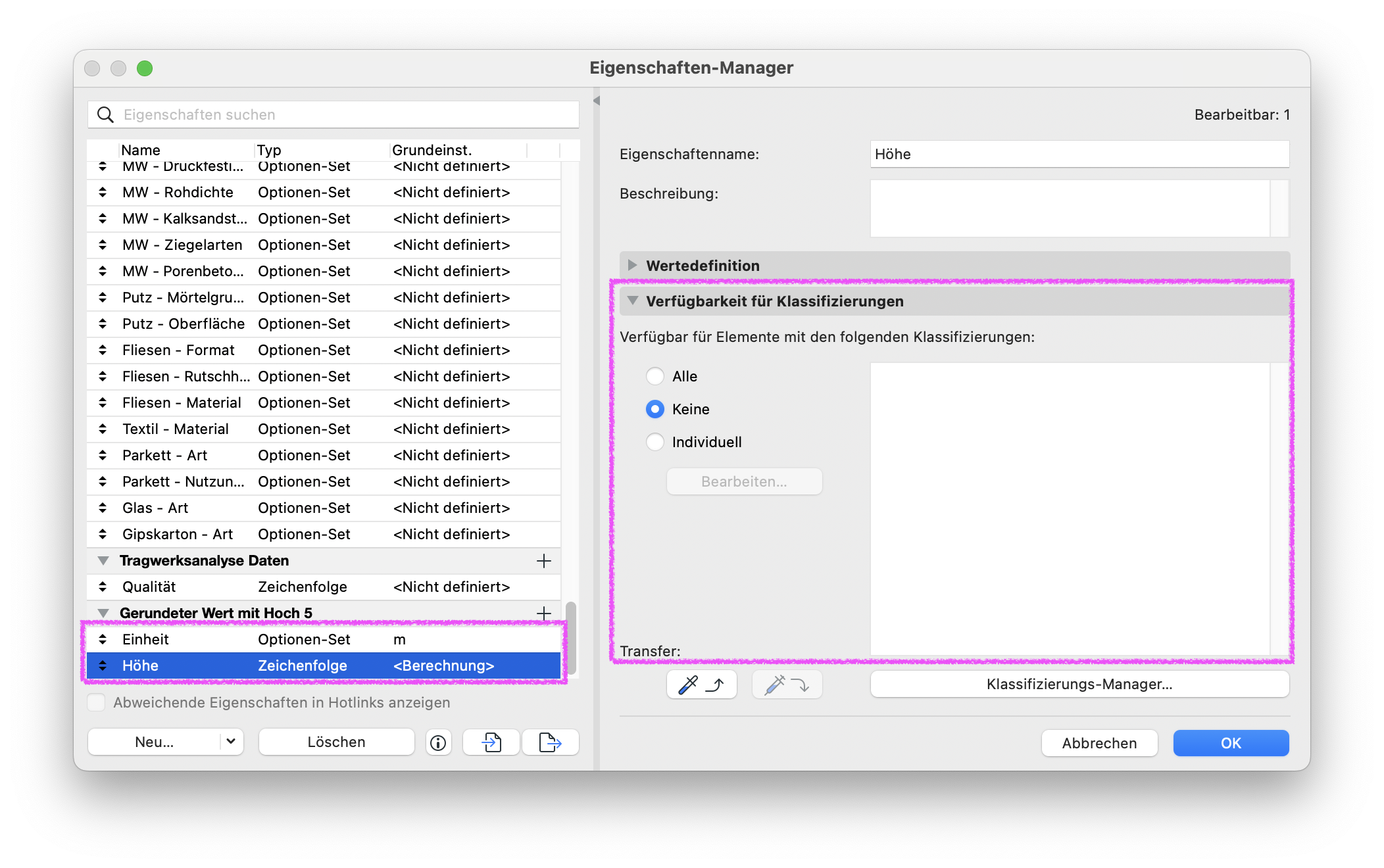
Task: Select the Qualität property row
Action: click(x=324, y=587)
